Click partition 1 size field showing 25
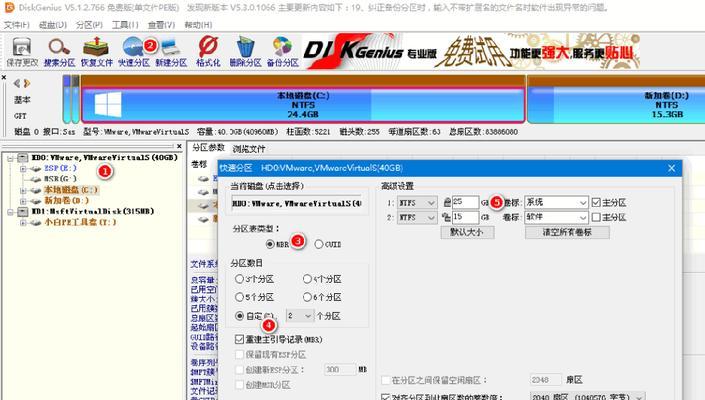 [465, 202]
